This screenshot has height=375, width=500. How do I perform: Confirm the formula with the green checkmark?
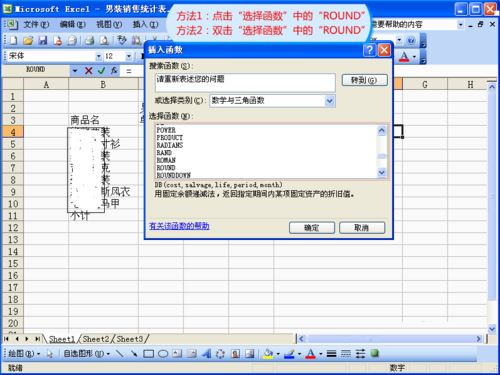click(101, 71)
